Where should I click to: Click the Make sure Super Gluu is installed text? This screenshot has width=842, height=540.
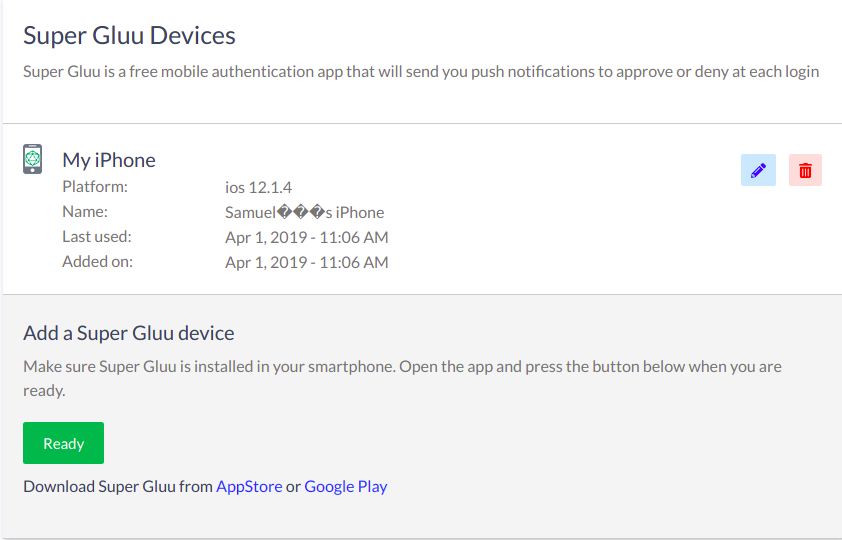(x=402, y=367)
